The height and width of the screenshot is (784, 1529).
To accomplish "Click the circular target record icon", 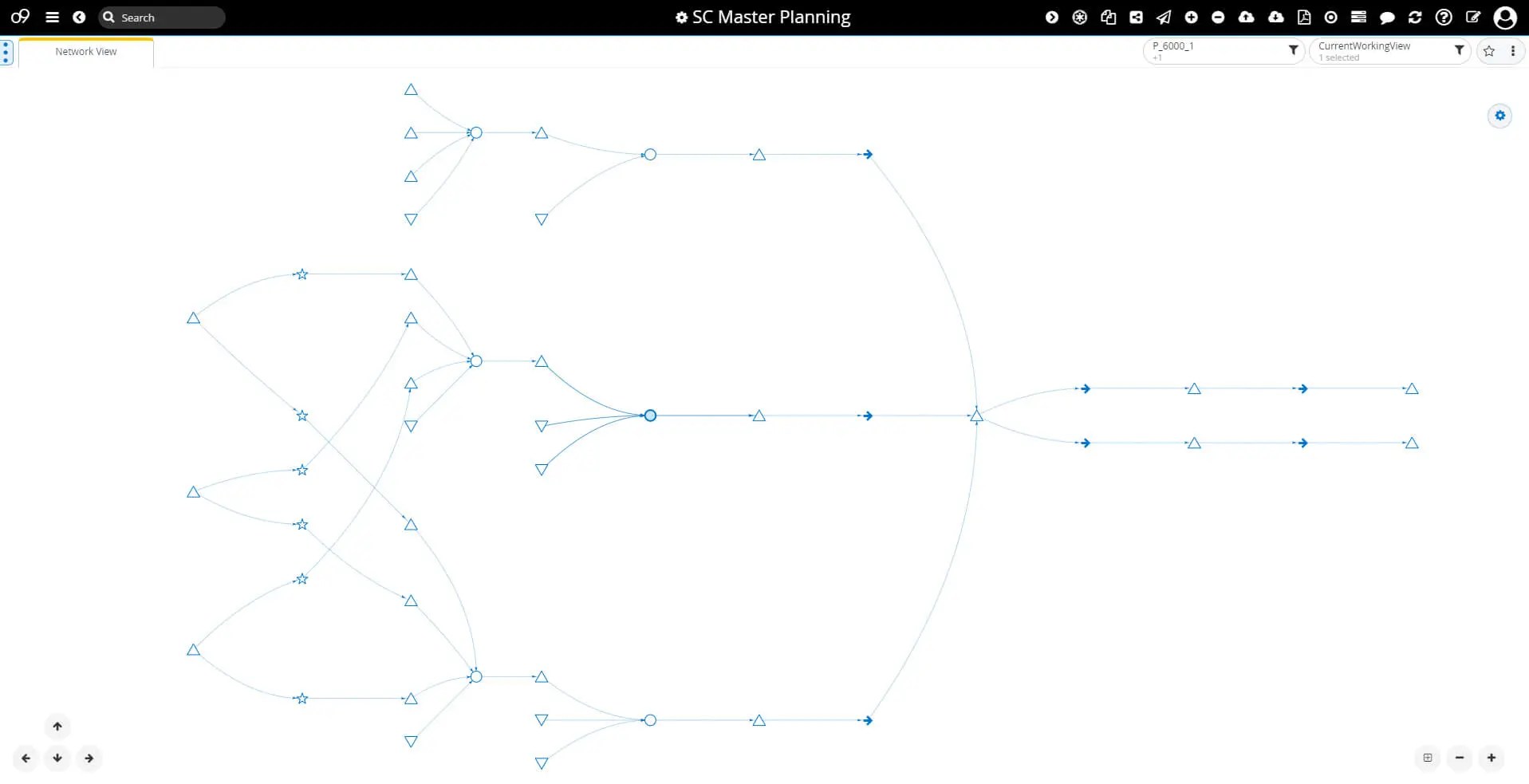I will click(1331, 17).
